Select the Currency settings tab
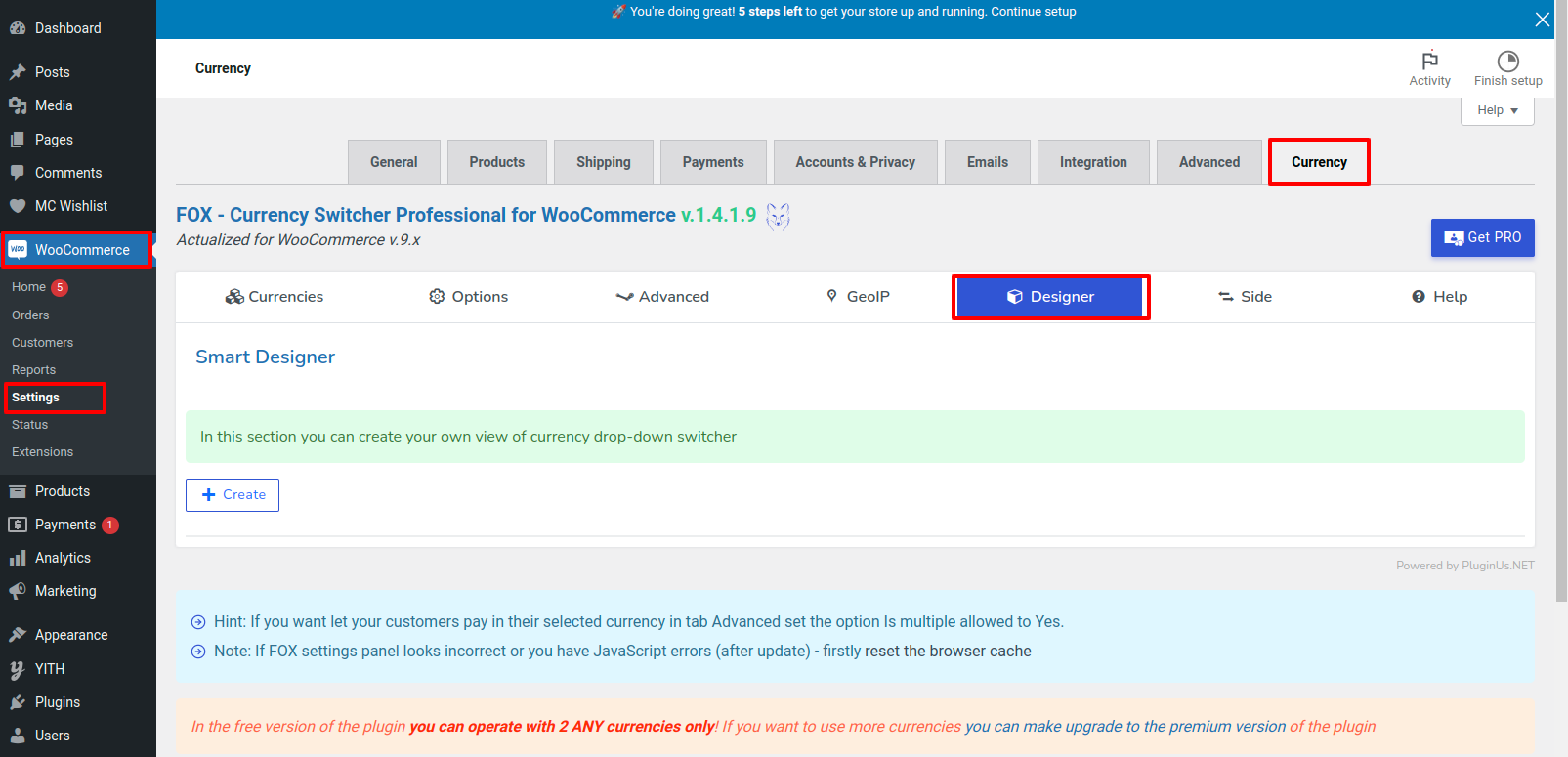The height and width of the screenshot is (757, 1568). 1319,162
